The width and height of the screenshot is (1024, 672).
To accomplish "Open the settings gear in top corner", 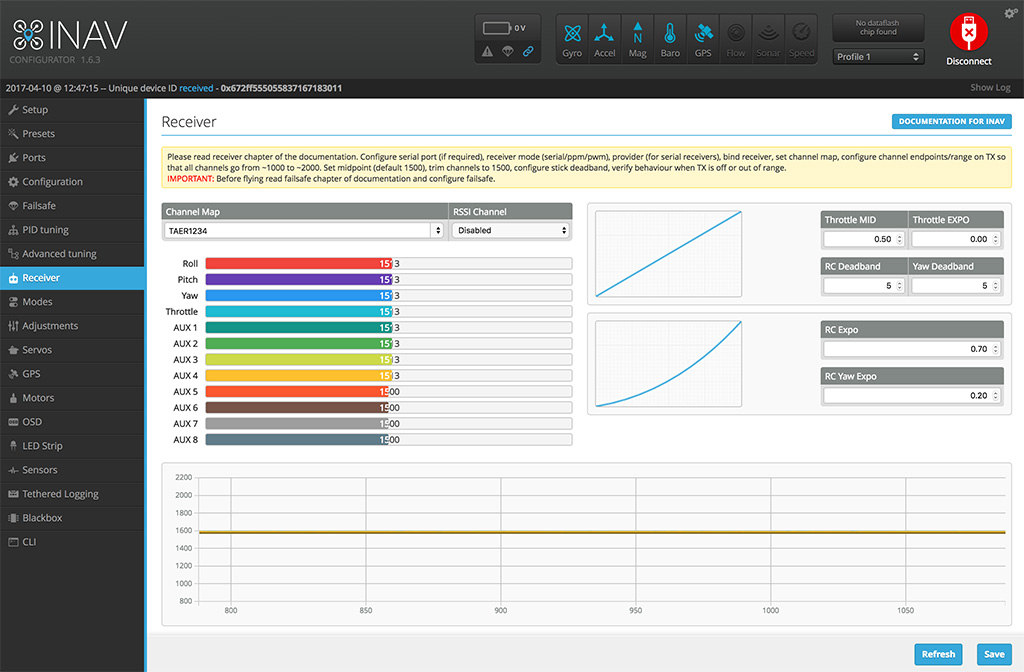I will pos(1010,13).
